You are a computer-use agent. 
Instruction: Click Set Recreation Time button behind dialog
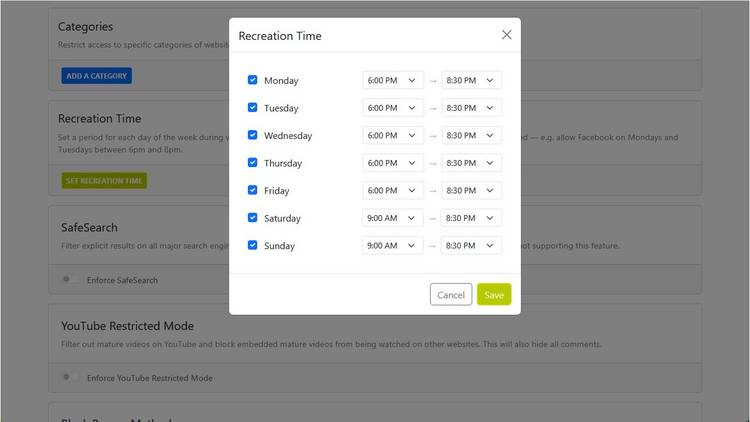[x=104, y=180]
